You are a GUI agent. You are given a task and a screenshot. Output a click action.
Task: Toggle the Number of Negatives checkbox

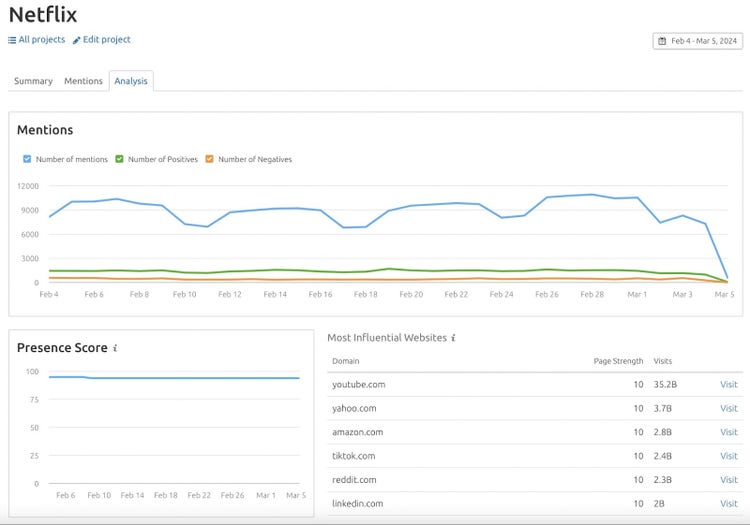point(210,159)
